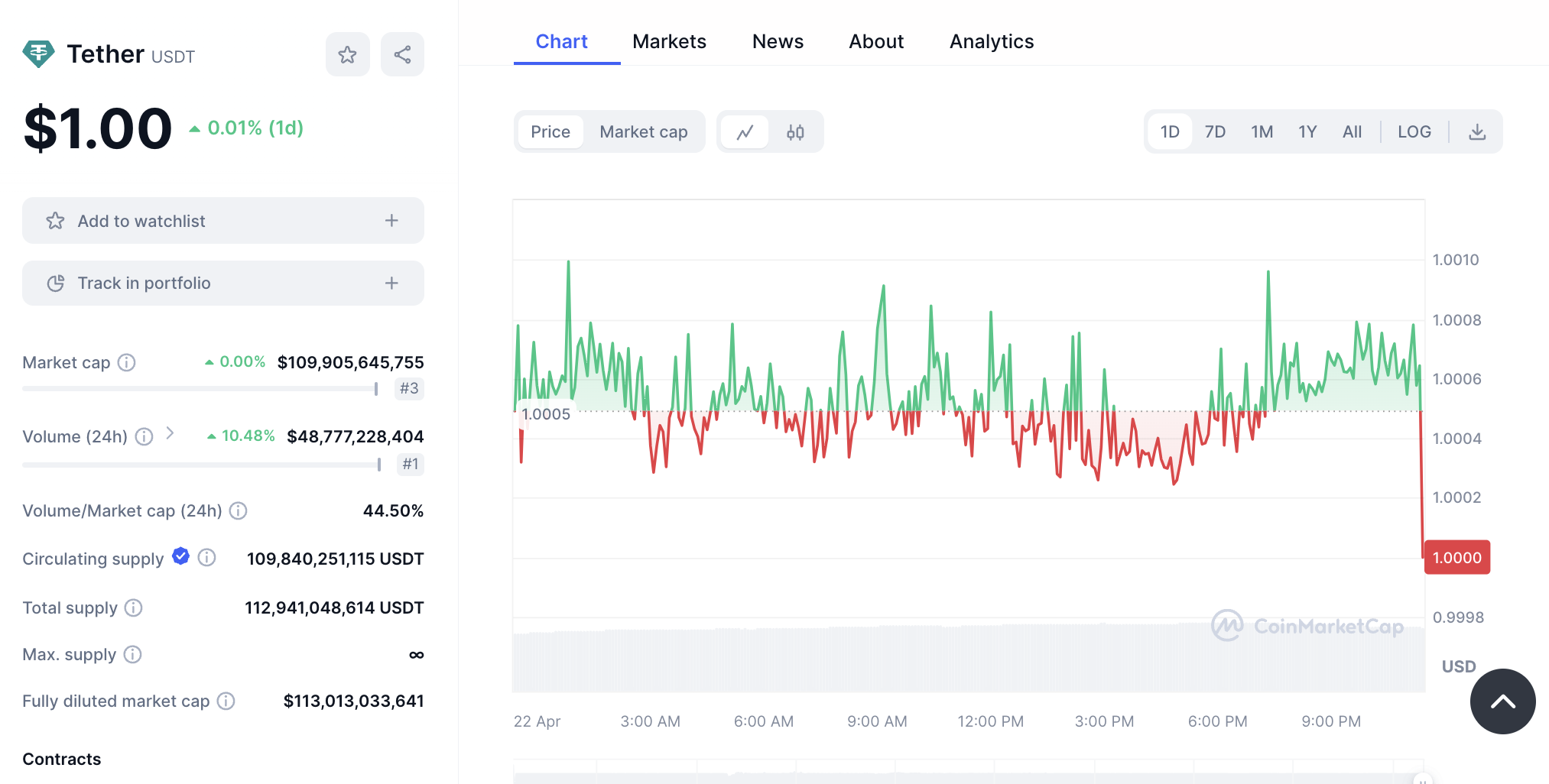Switch to line chart view icon
The image size is (1549, 784).
point(745,132)
